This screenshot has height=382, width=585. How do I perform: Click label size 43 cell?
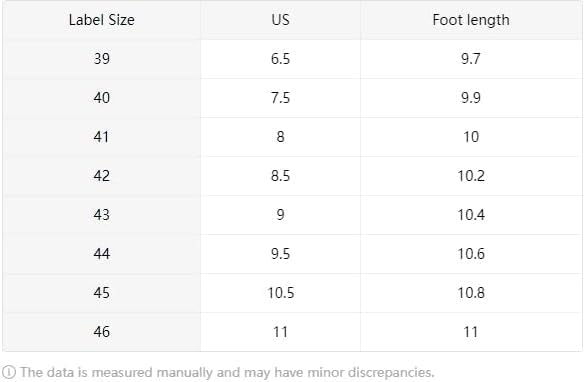[101, 215]
